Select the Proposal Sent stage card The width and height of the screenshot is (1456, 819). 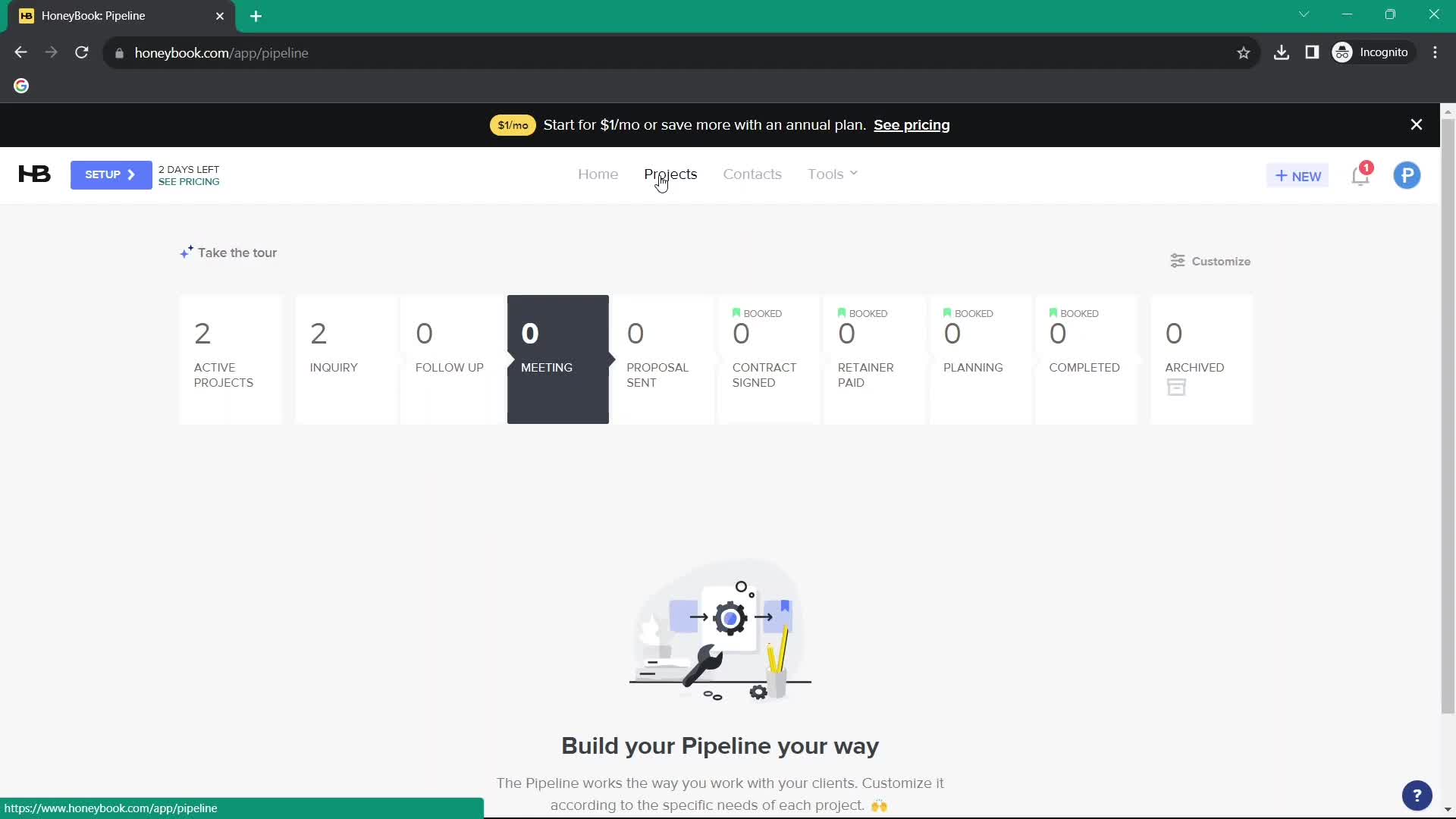point(663,359)
